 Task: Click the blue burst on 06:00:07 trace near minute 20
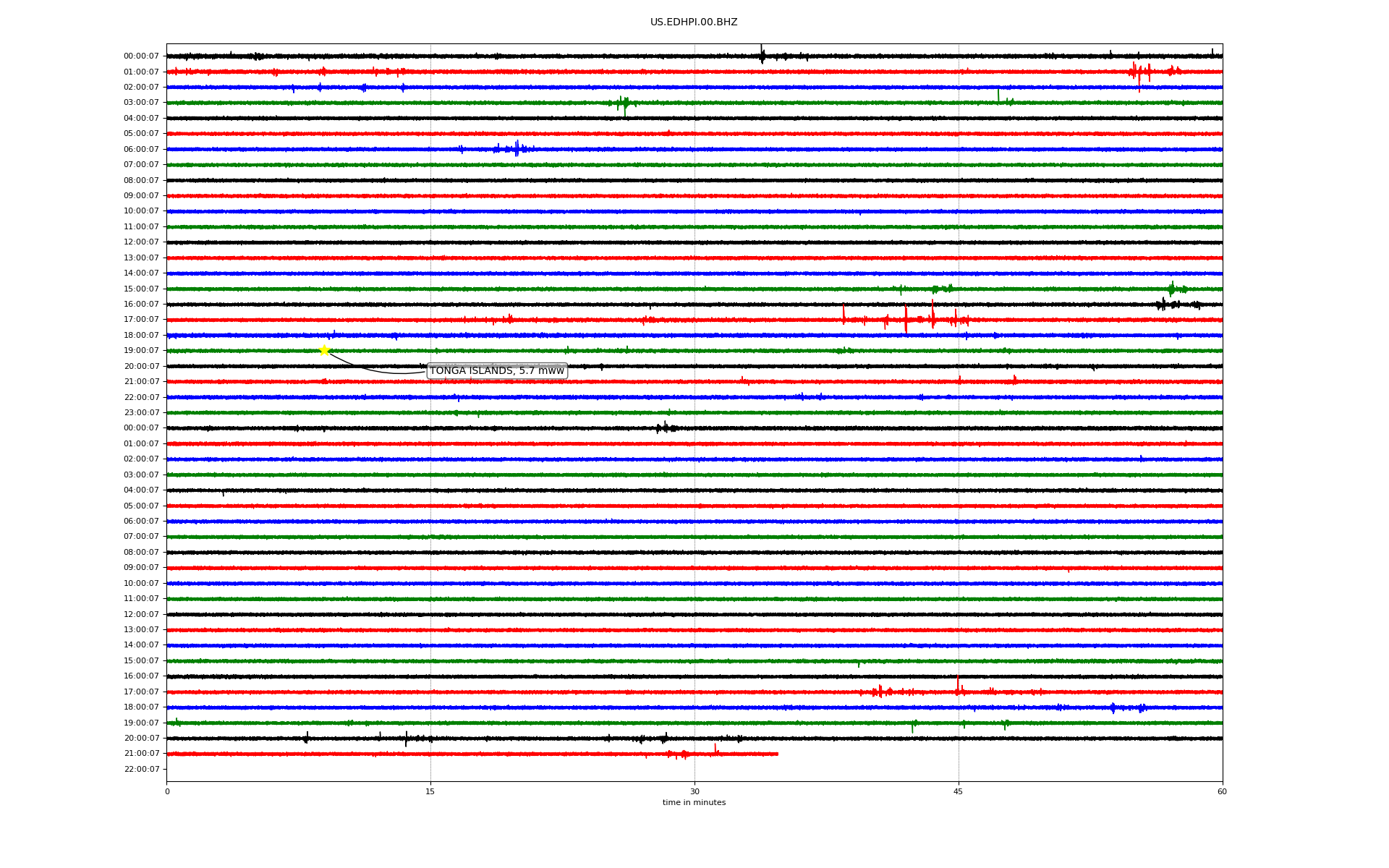click(517, 148)
